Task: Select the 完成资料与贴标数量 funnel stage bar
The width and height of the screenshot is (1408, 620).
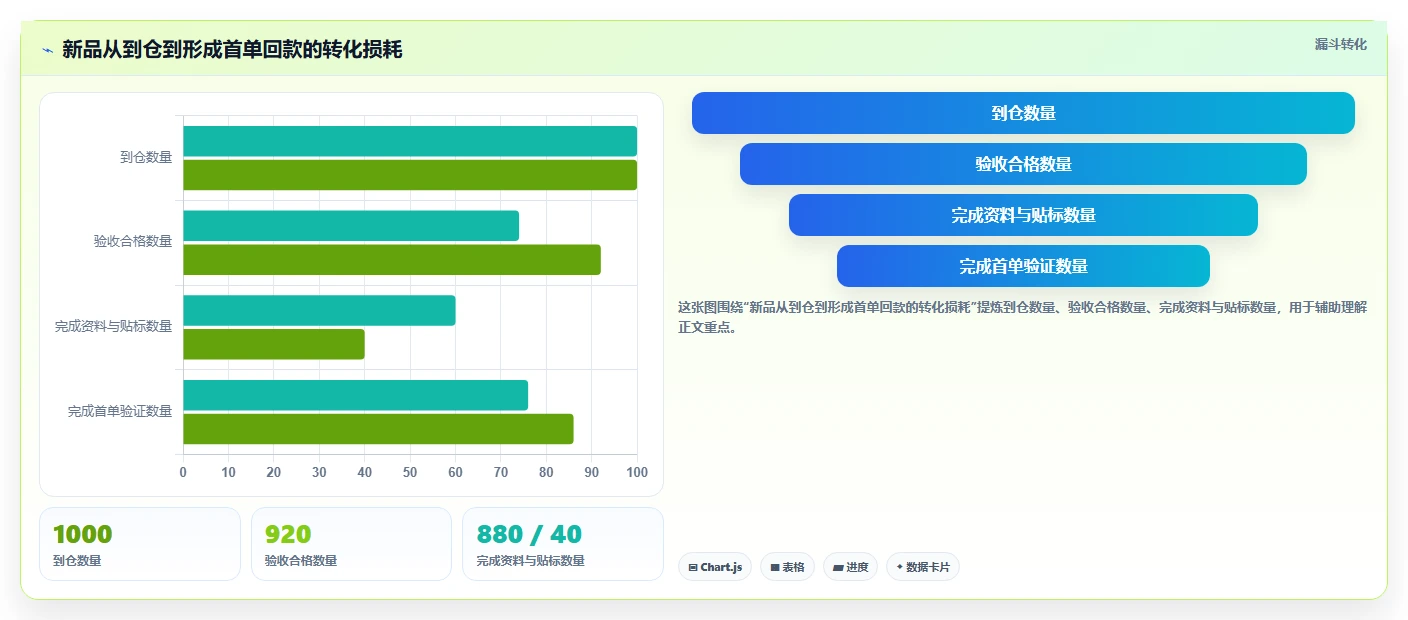Action: click(1023, 215)
